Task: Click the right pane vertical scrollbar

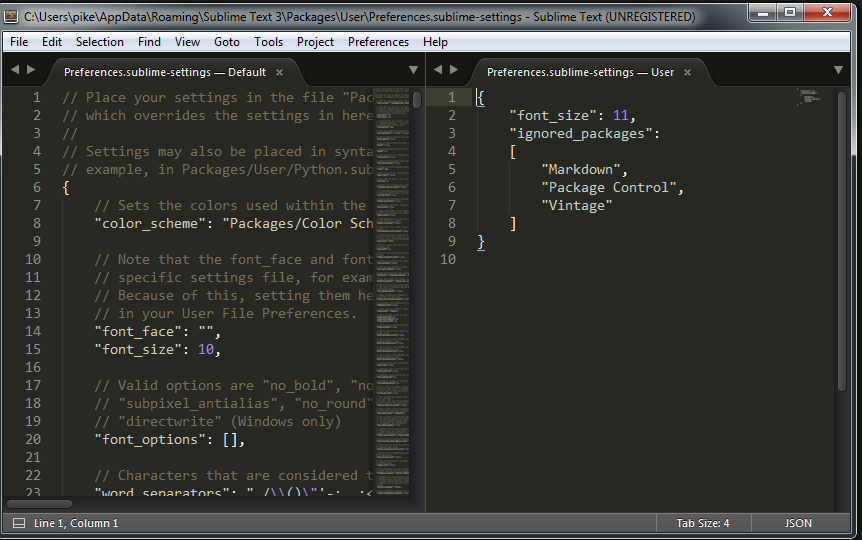Action: click(843, 242)
